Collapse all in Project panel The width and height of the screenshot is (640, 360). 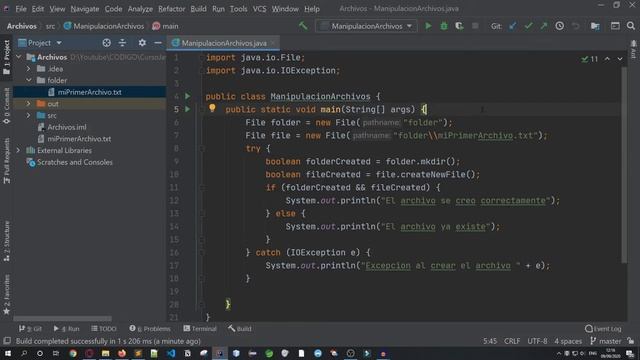pyautogui.click(x=122, y=42)
